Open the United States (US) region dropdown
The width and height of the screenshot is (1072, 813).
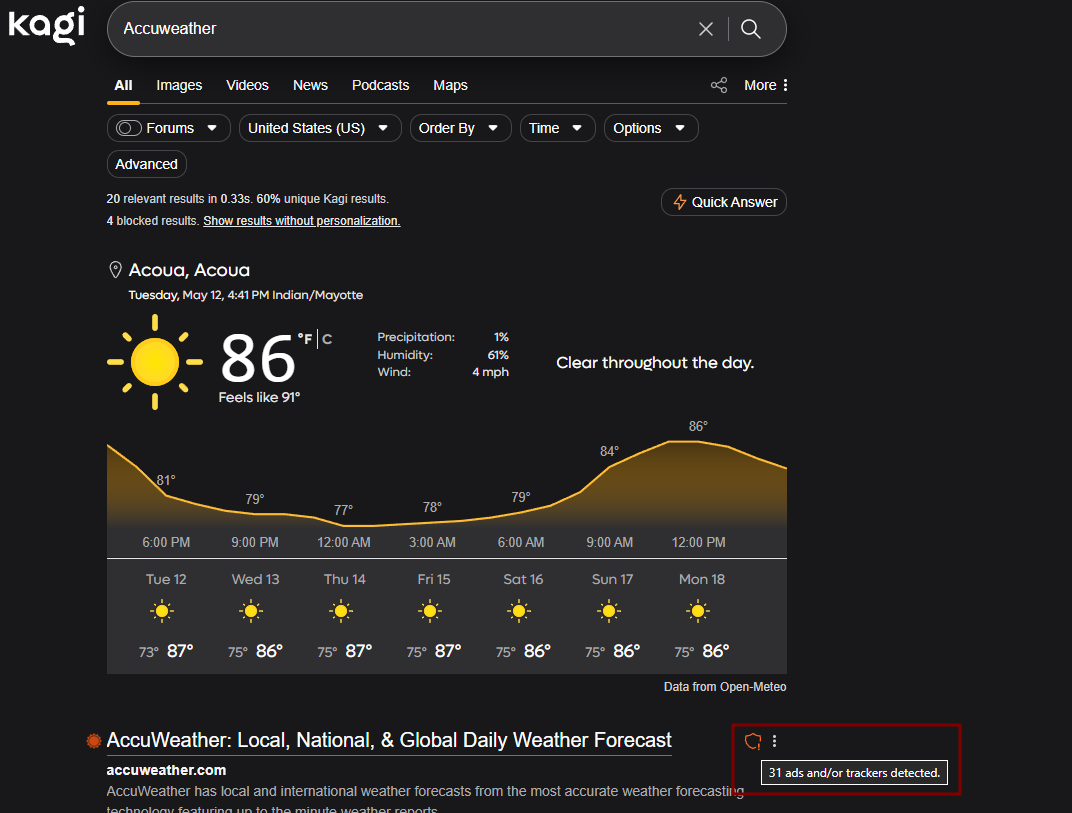[x=320, y=128]
